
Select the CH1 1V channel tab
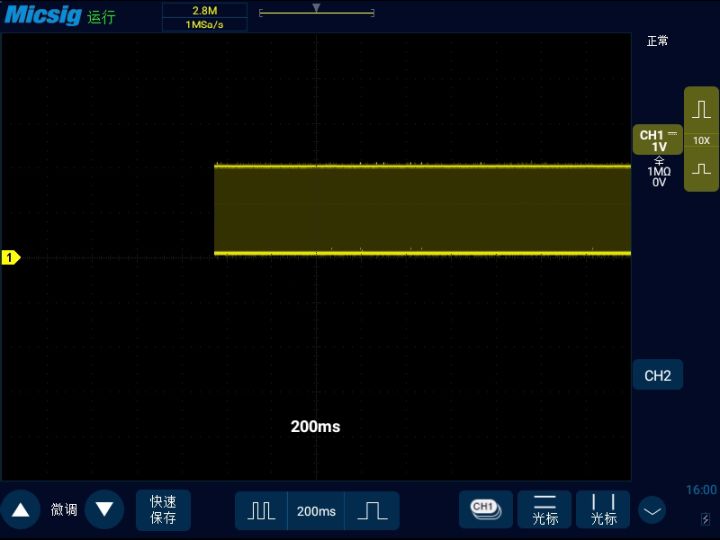click(658, 140)
